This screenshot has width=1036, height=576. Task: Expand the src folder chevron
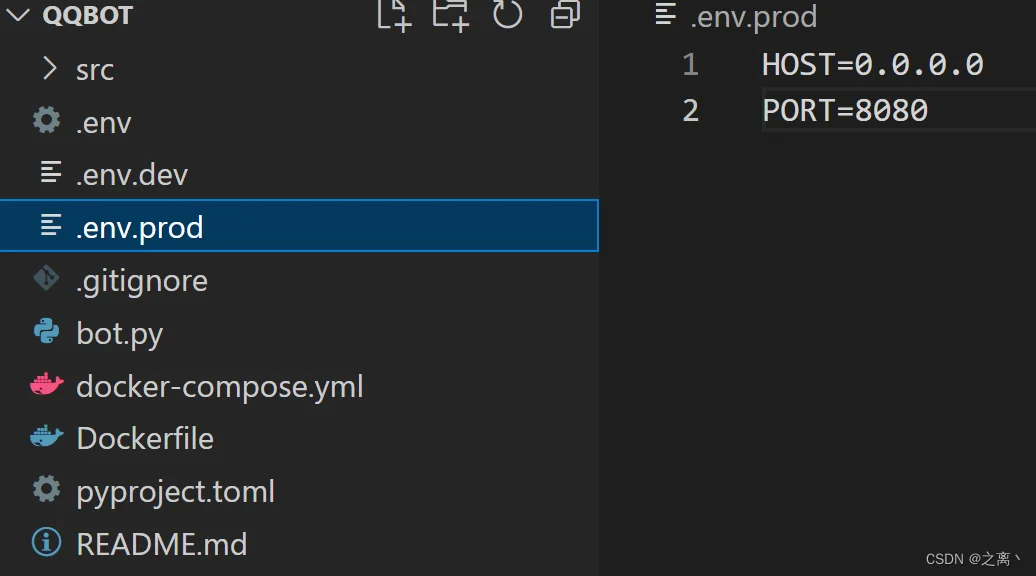[50, 68]
